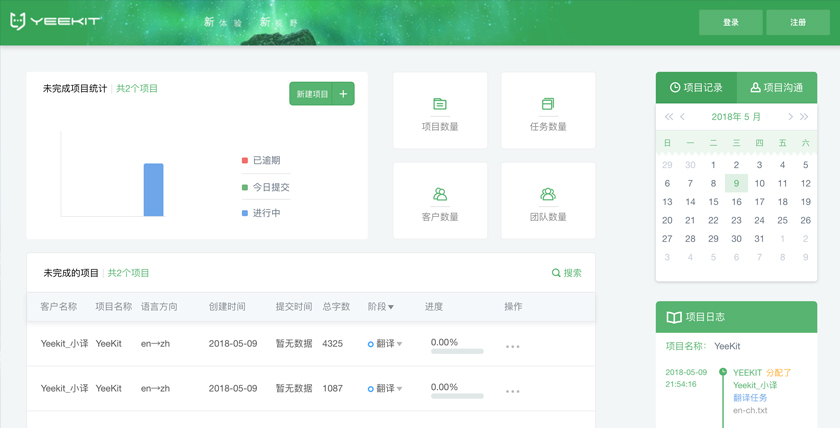Image resolution: width=840 pixels, height=428 pixels.
Task: Expand the 阶段 column header dropdown
Action: (x=391, y=307)
